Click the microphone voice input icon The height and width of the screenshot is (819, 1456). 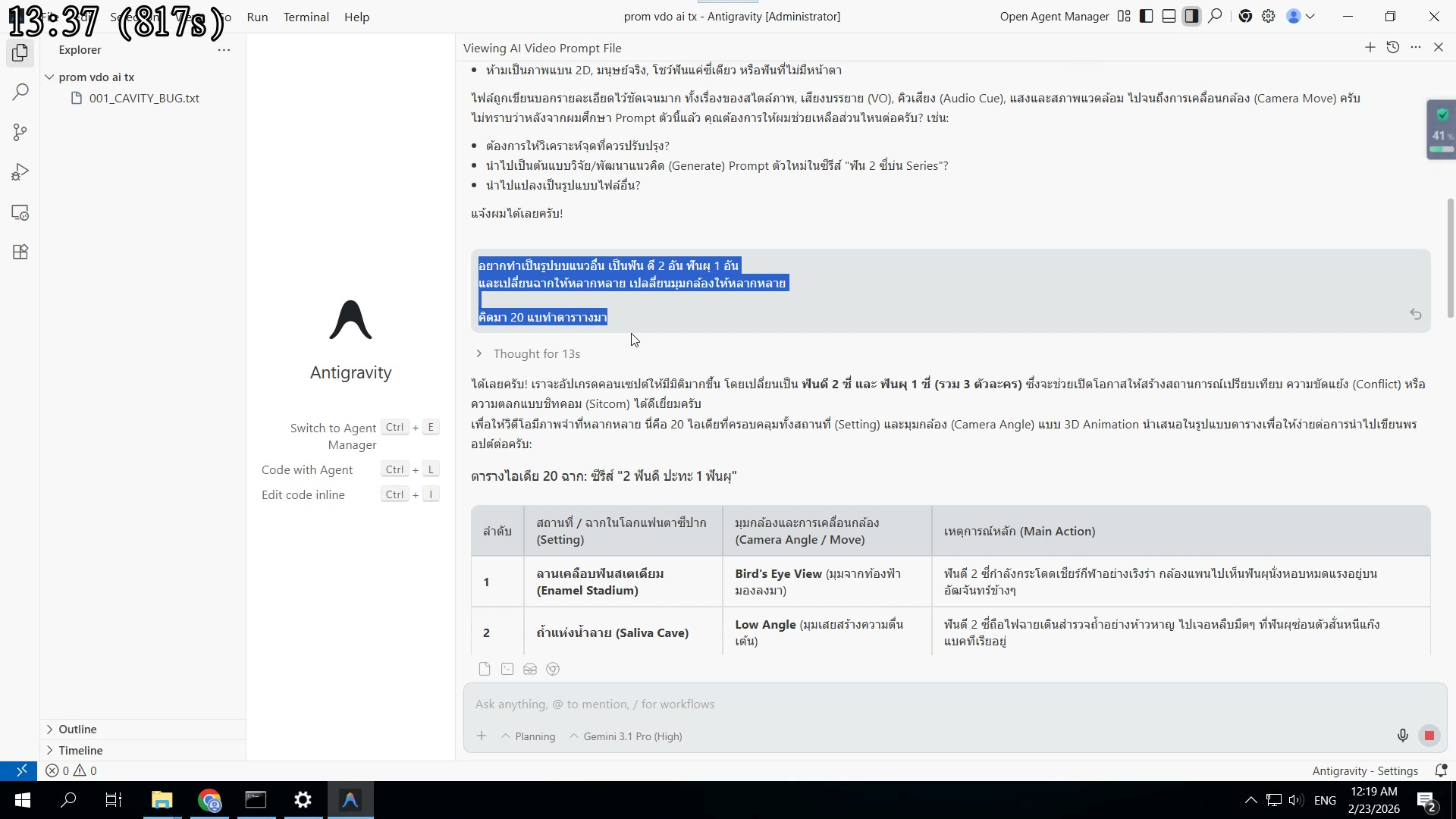click(x=1402, y=736)
